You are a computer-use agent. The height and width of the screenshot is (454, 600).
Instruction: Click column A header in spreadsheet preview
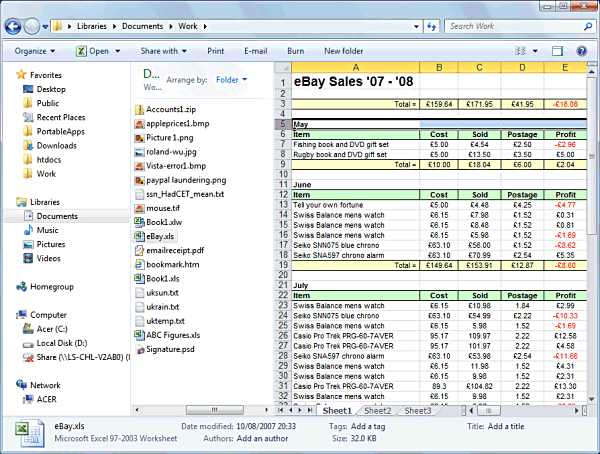pos(355,68)
